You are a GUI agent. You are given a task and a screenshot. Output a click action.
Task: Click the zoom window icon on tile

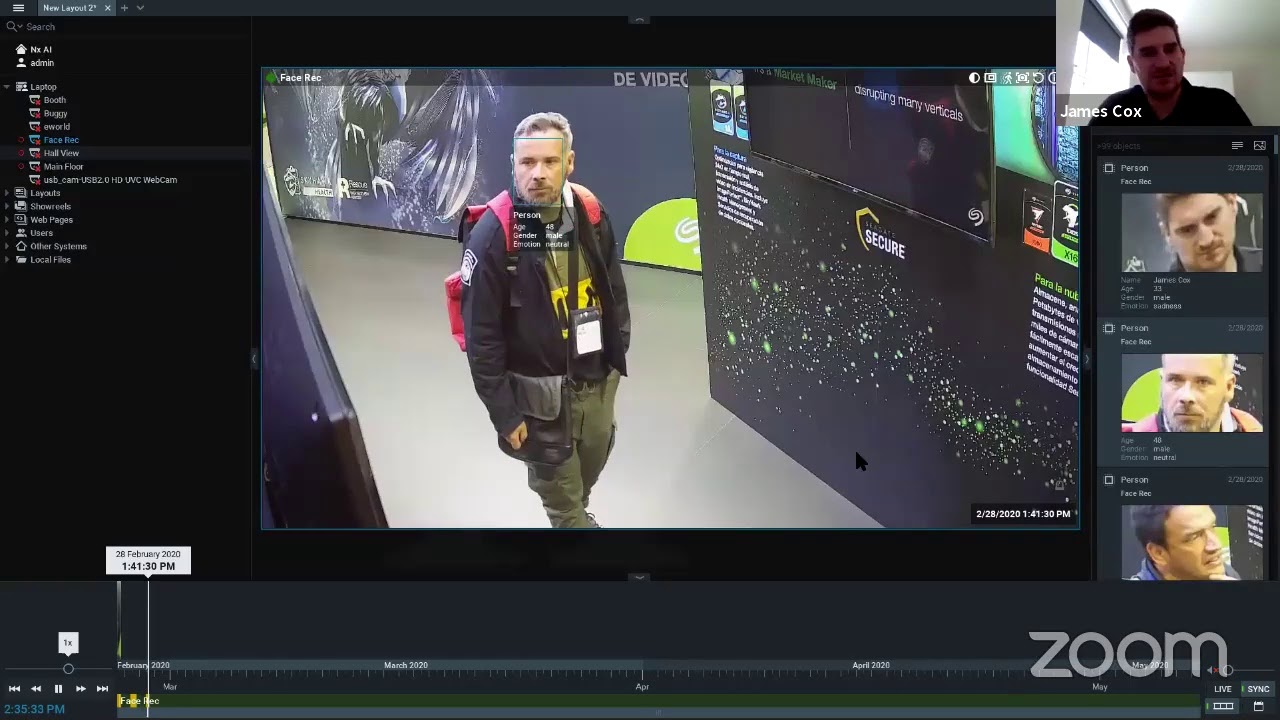coord(990,78)
